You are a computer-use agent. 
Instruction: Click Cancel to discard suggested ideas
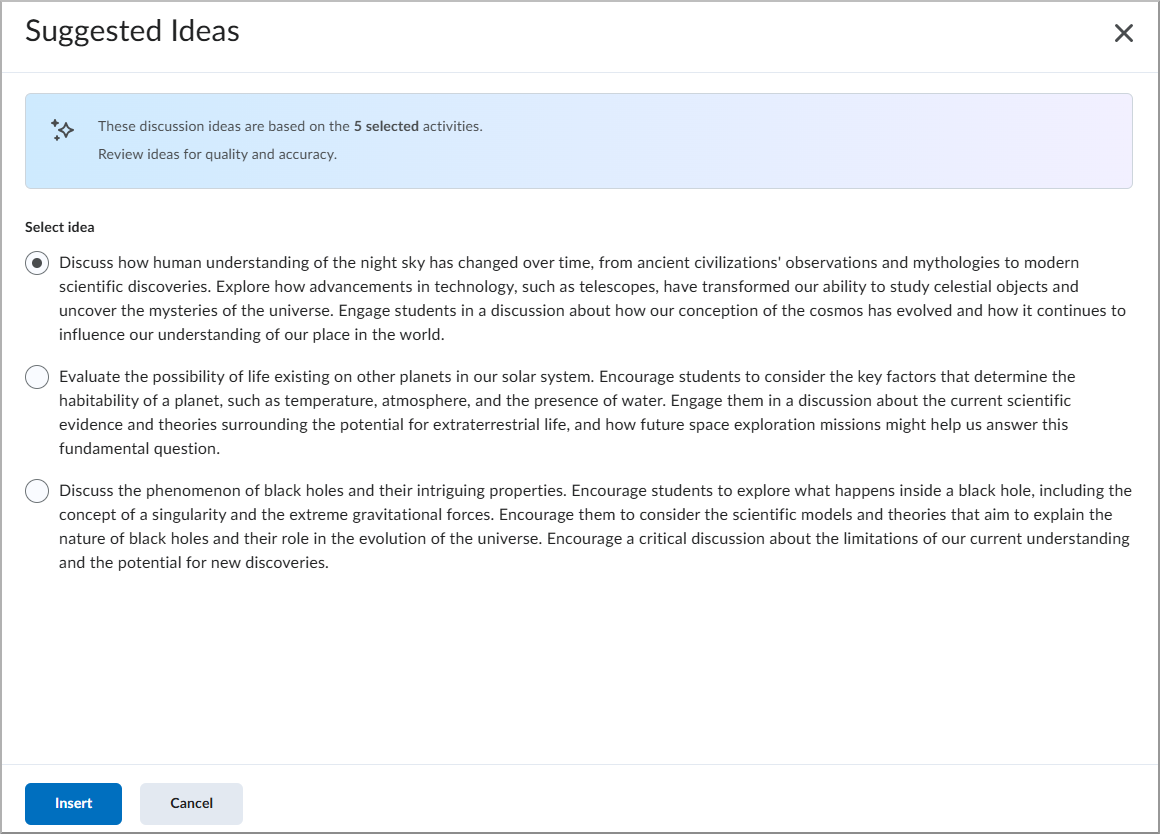[x=191, y=803]
